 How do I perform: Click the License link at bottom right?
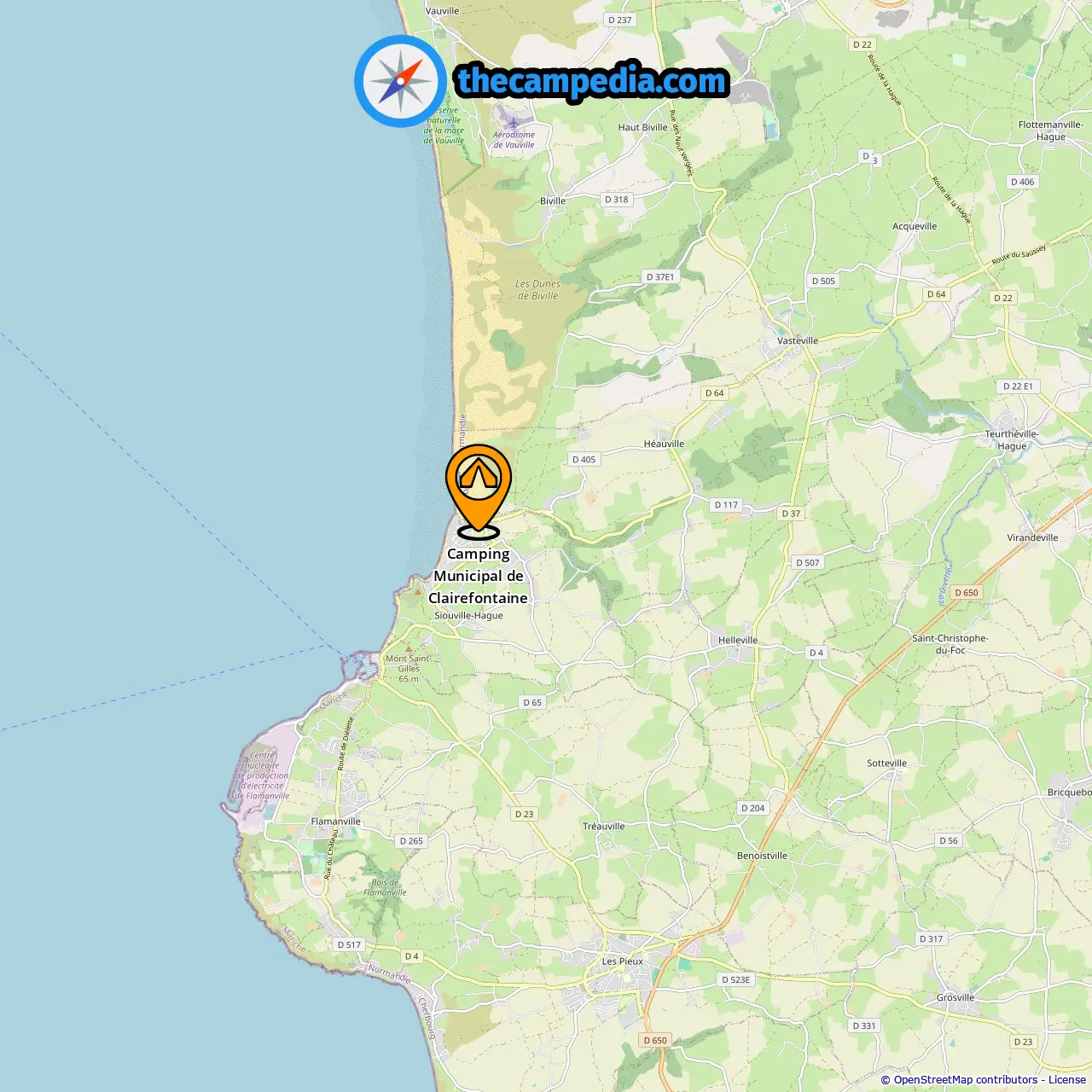point(1066,1079)
